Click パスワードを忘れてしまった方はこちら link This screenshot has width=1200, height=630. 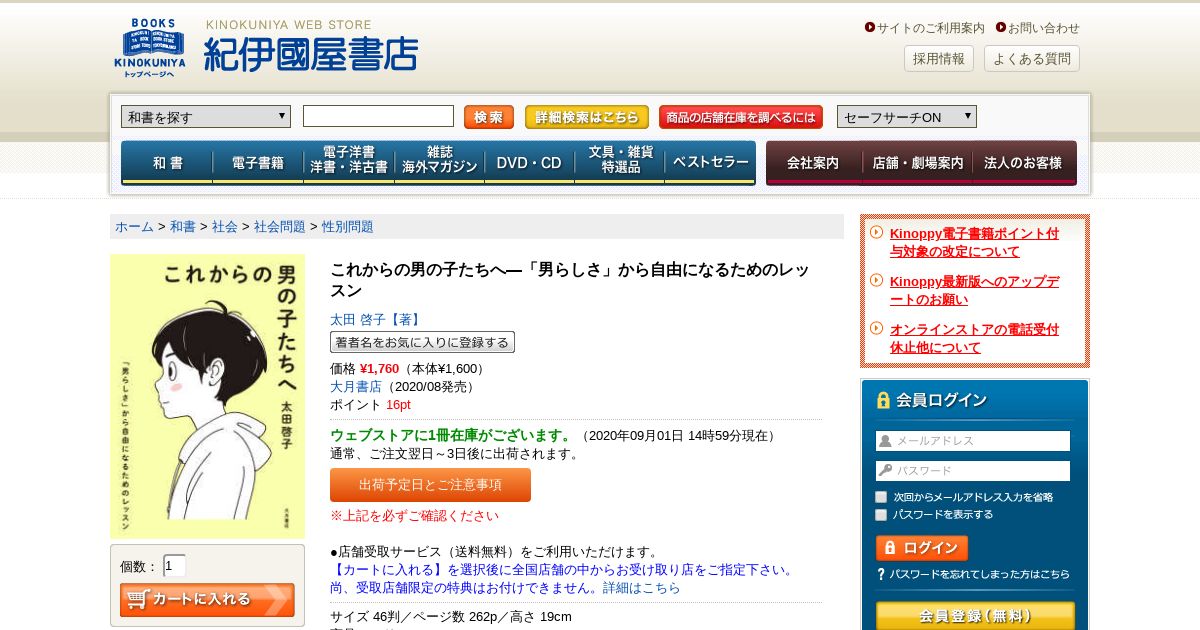pos(980,574)
